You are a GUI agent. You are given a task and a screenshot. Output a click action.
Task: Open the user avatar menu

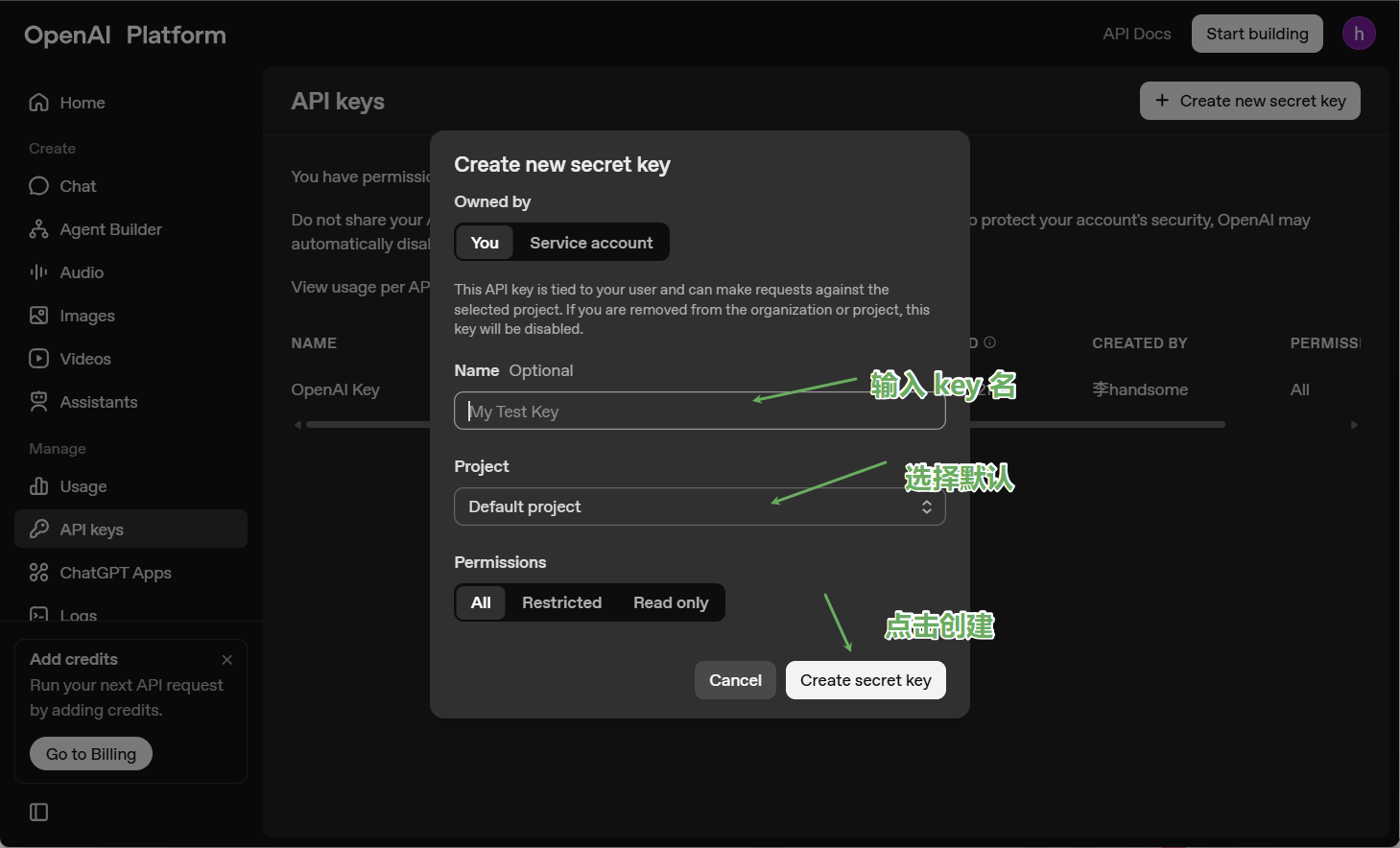tap(1359, 34)
